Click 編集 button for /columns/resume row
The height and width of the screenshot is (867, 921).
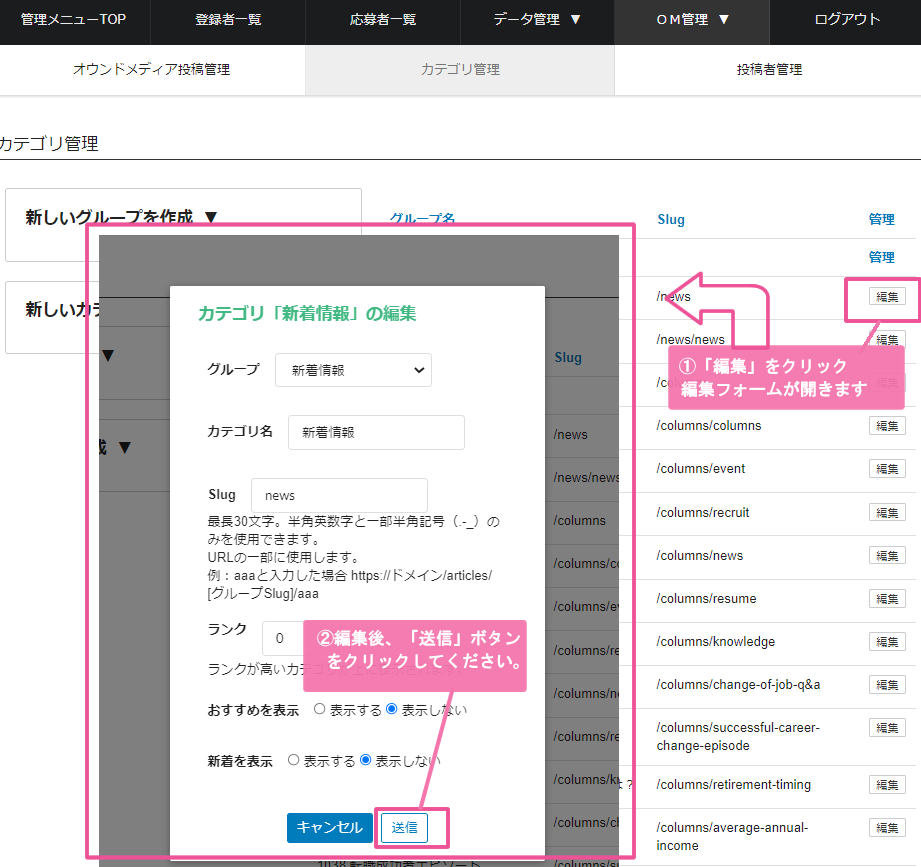coord(887,599)
